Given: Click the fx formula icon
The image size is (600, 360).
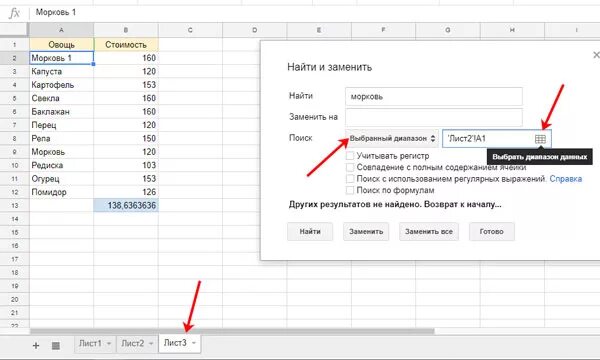Looking at the screenshot, I should pyautogui.click(x=14, y=13).
